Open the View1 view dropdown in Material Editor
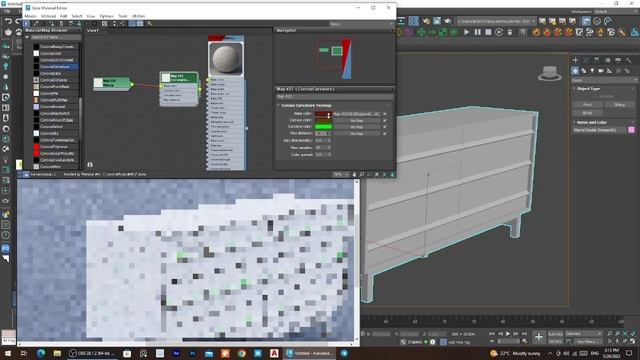640x360 pixels. click(x=361, y=24)
